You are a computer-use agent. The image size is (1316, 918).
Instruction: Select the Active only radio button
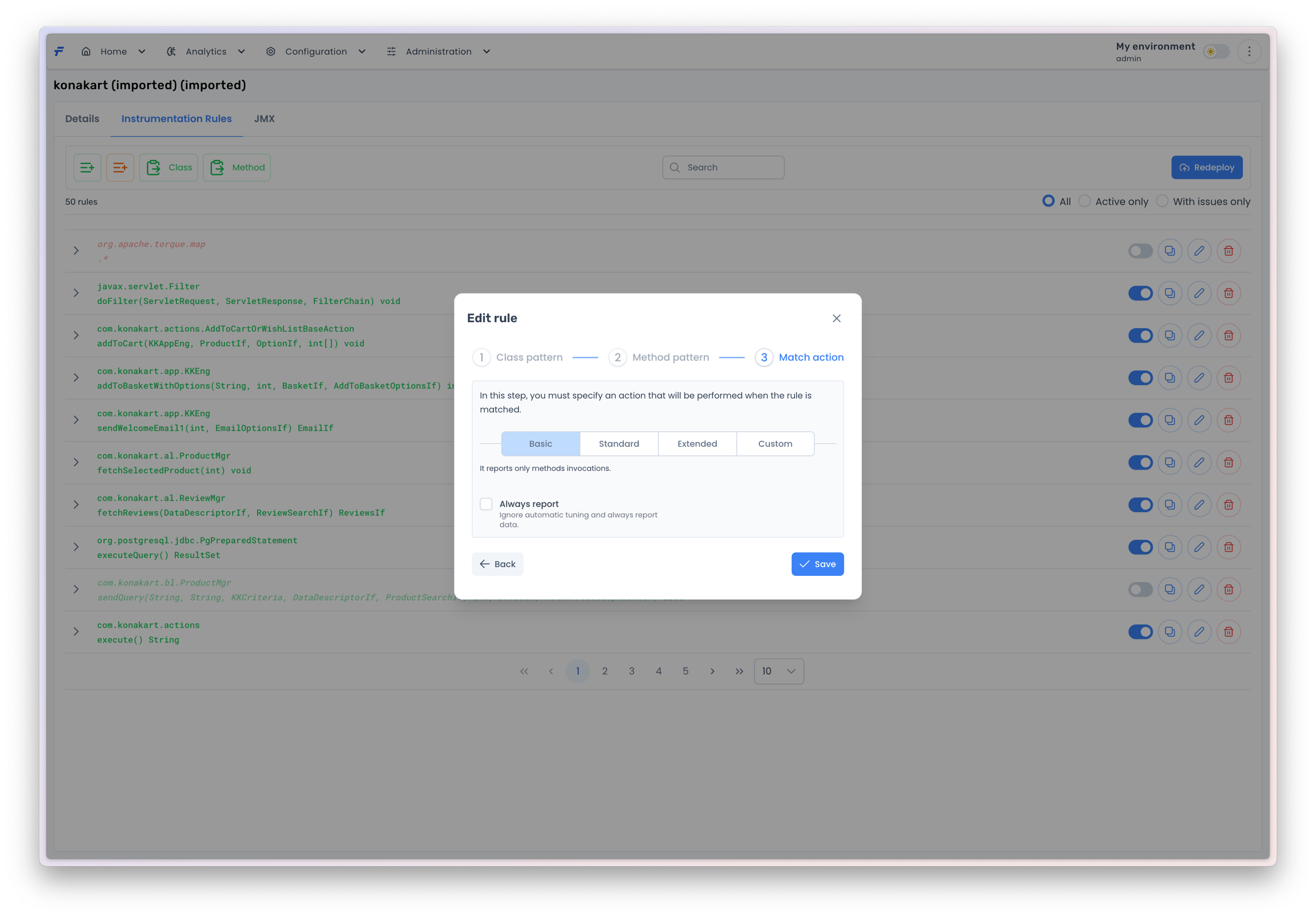pyautogui.click(x=1085, y=201)
